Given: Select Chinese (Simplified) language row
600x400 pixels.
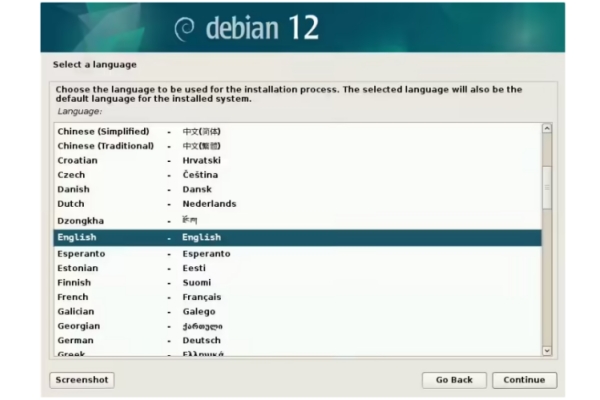Looking at the screenshot, I should point(298,131).
